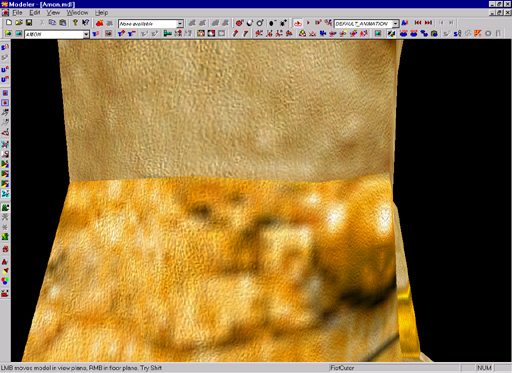Expand the AMON model dropdown

tap(86, 34)
